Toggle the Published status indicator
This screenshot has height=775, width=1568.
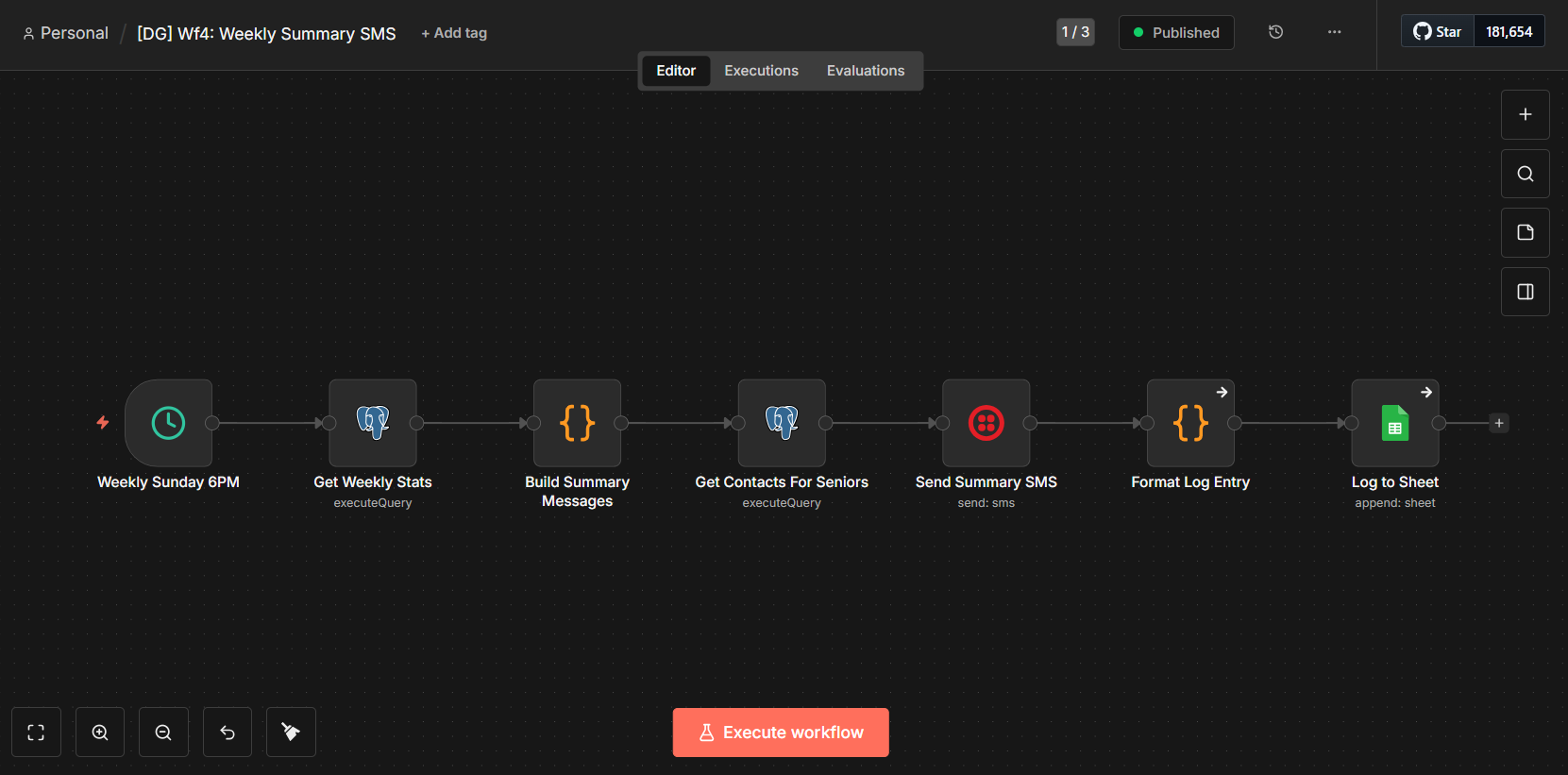pos(1176,33)
